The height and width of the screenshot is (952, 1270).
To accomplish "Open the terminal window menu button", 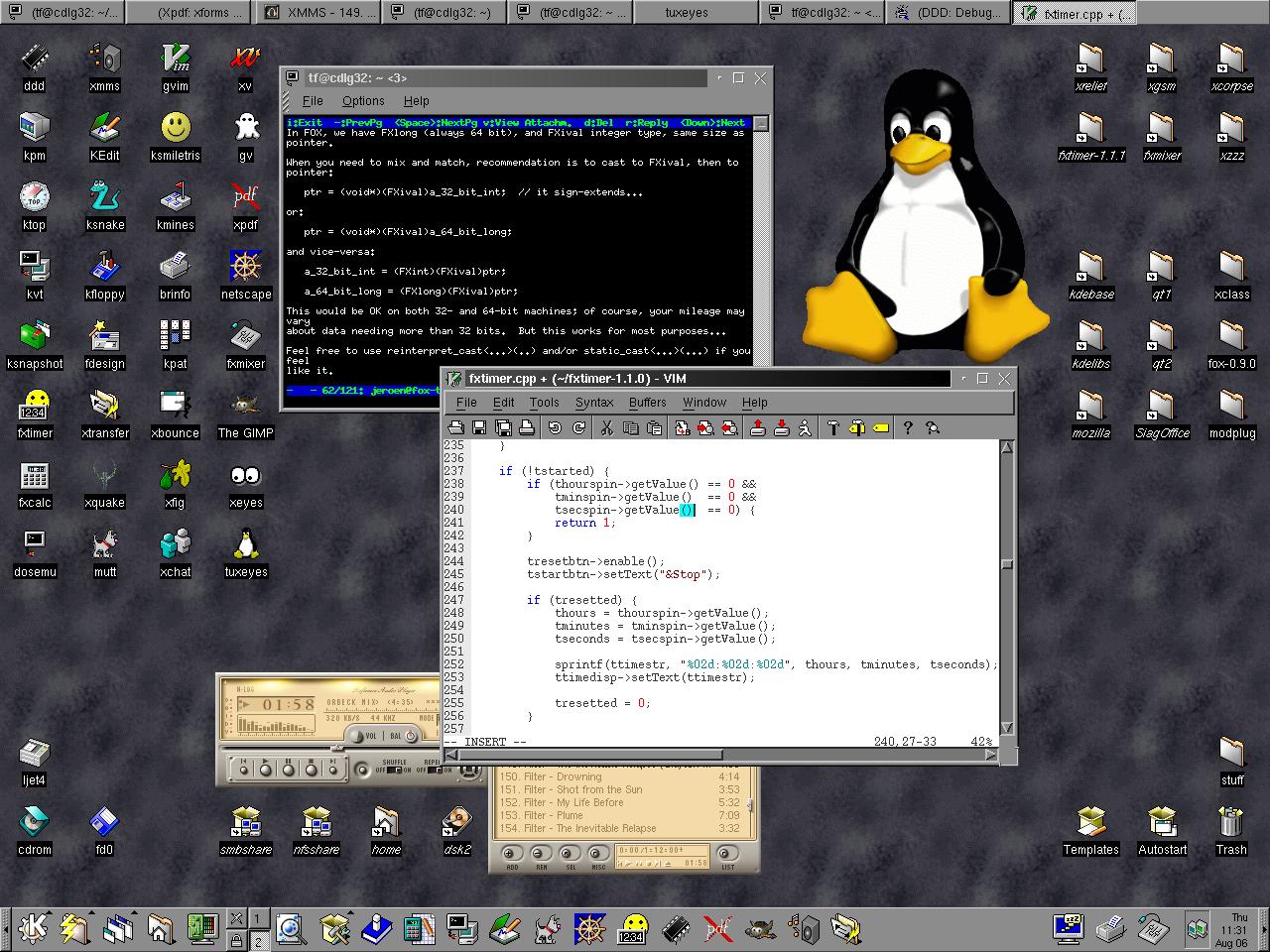I will click(x=293, y=78).
